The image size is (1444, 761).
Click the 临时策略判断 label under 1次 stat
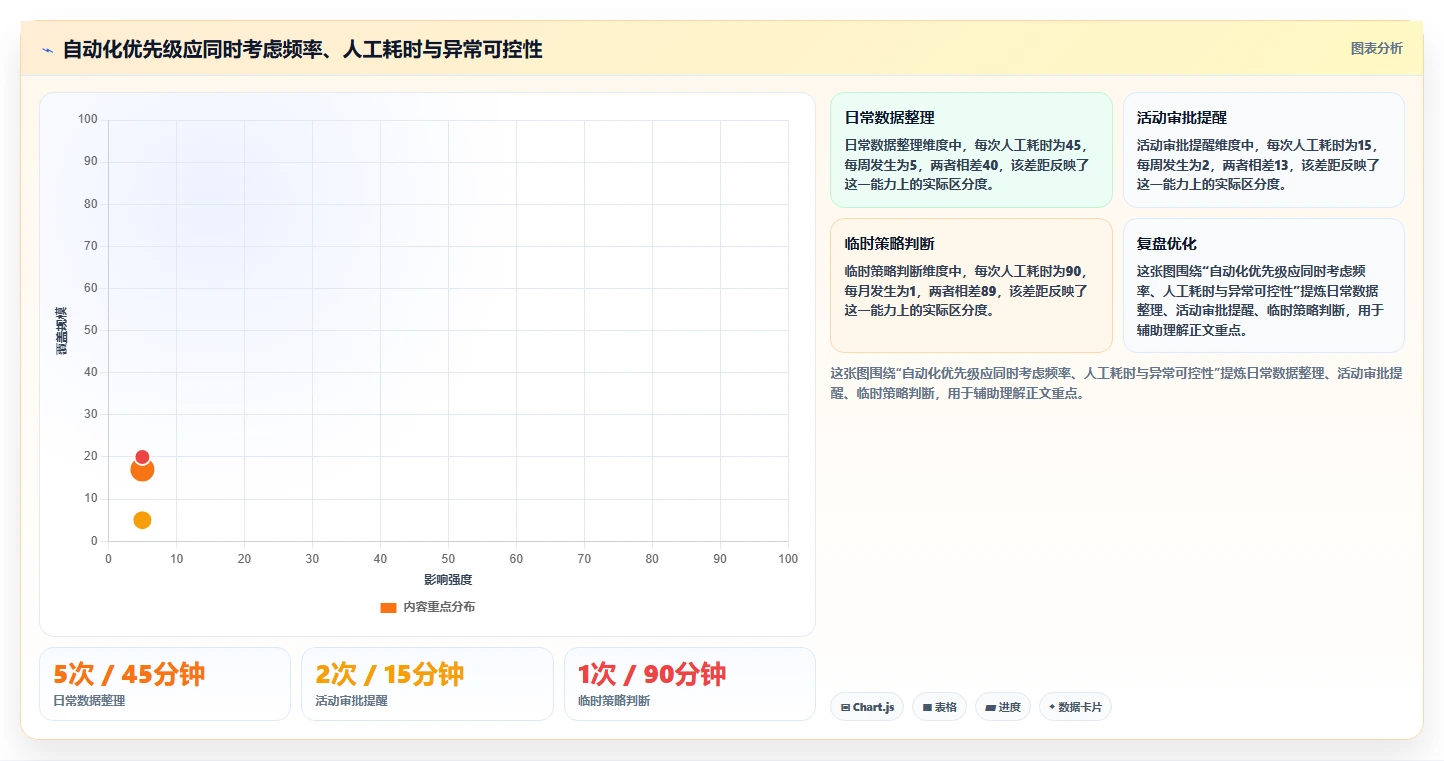click(614, 701)
